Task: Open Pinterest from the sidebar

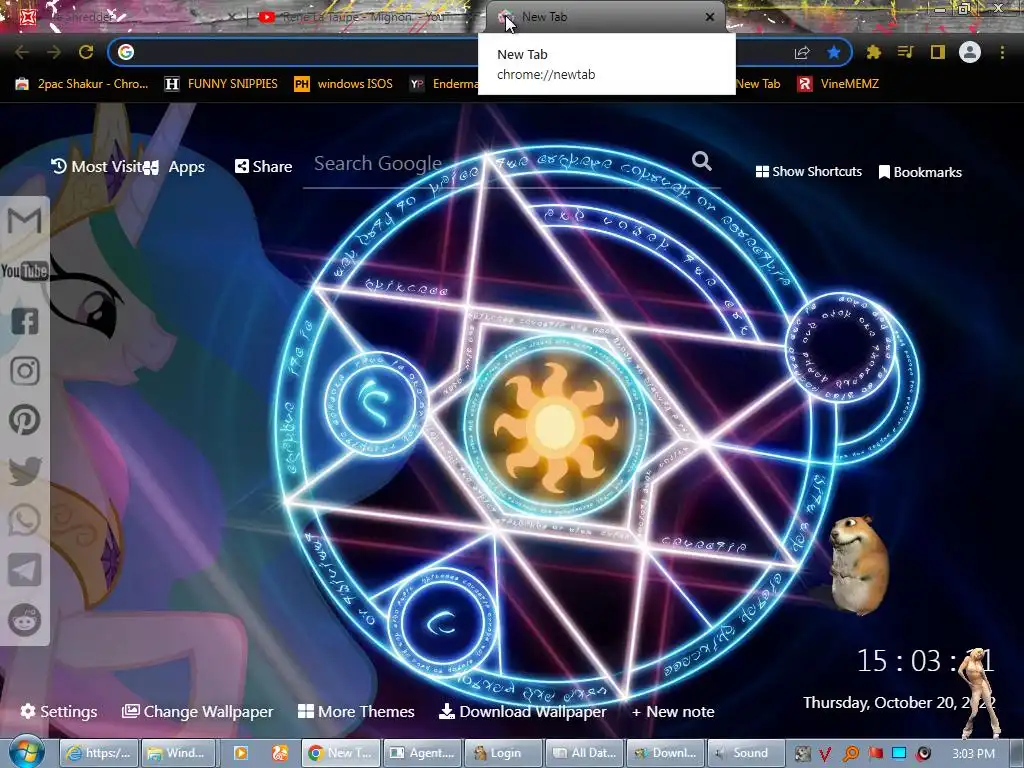Action: (25, 420)
